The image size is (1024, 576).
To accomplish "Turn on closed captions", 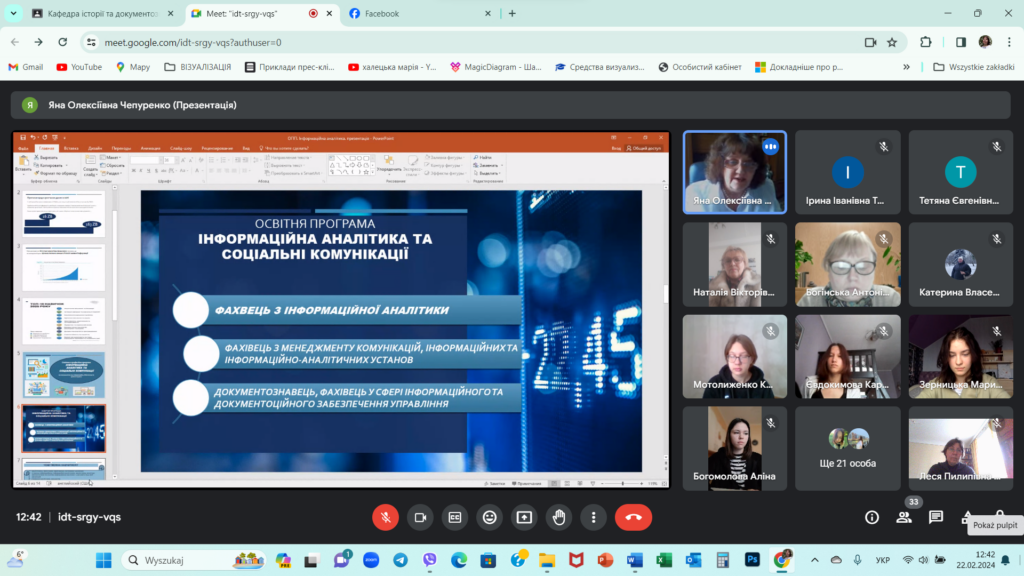I will pyautogui.click(x=455, y=517).
